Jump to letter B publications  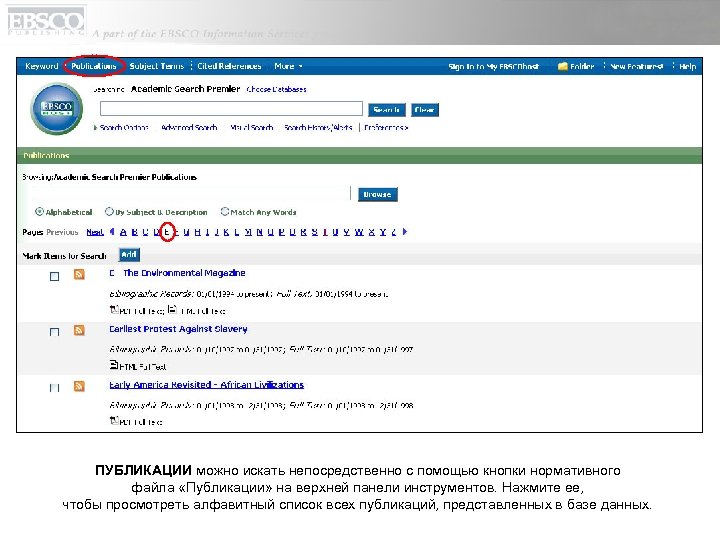(x=135, y=232)
